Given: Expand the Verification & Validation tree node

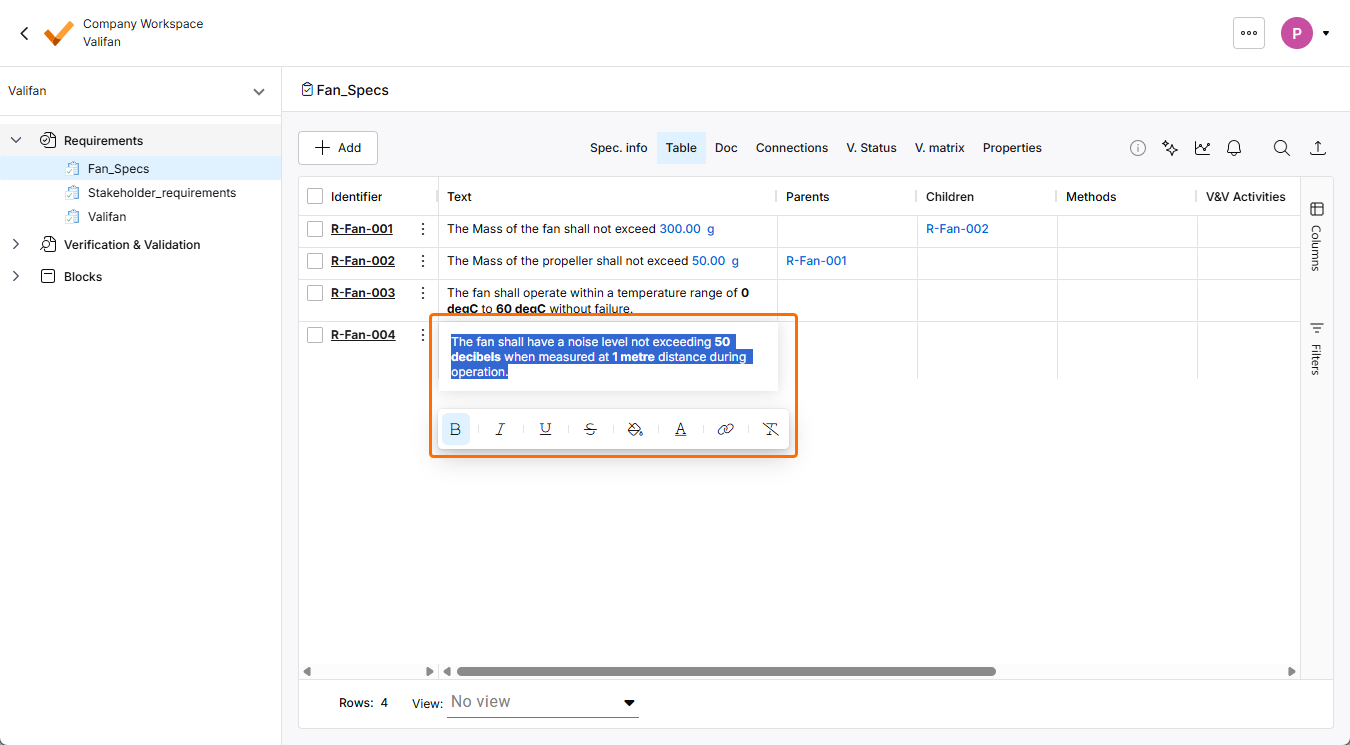Looking at the screenshot, I should pyautogui.click(x=16, y=245).
